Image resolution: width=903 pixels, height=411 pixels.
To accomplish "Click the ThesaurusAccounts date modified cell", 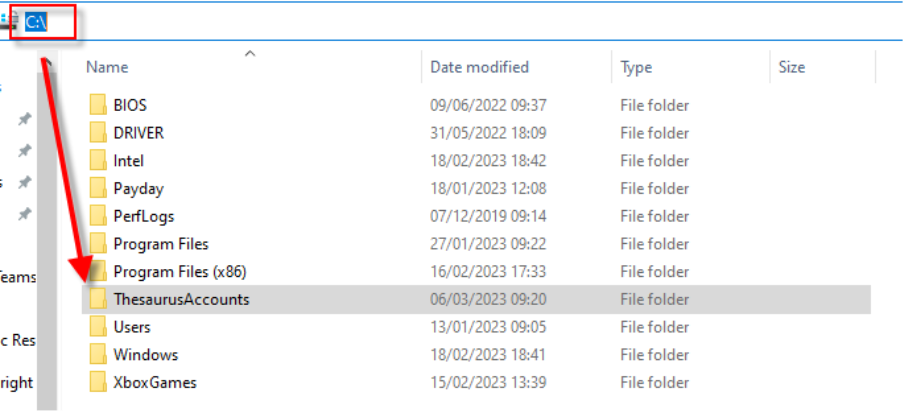I will point(488,299).
